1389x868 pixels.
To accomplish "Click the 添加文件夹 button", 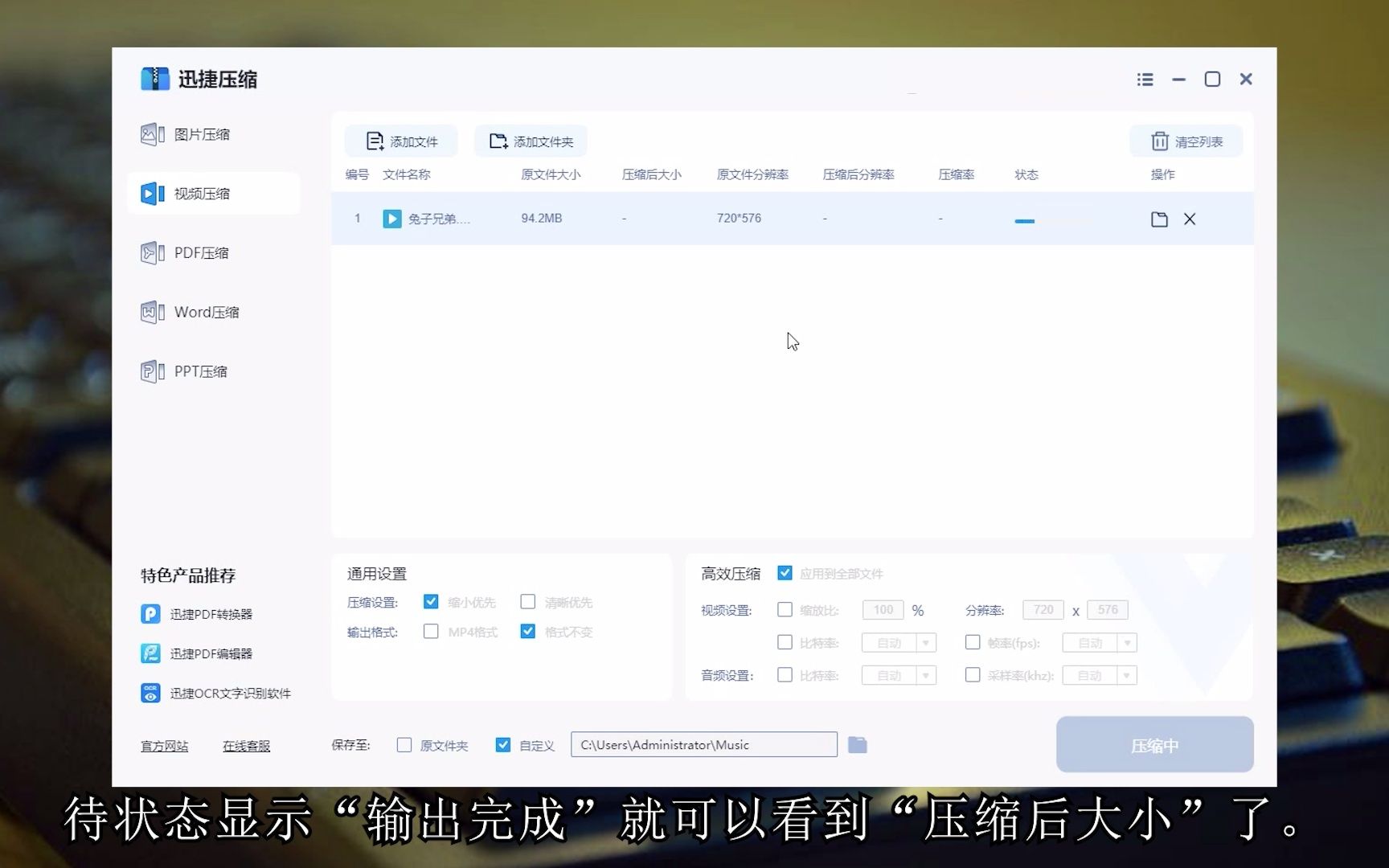I will coord(531,141).
